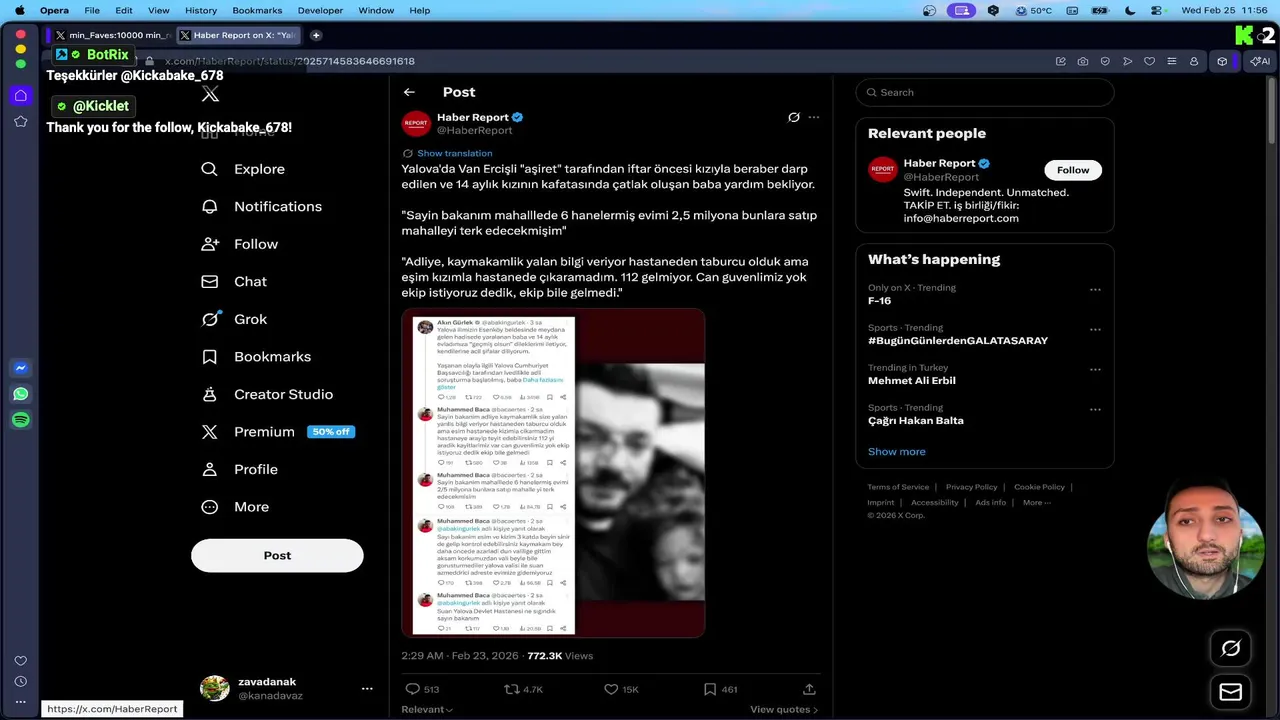The image size is (1280, 720).
Task: Click macOS Control Center icon
Action: (1157, 10)
